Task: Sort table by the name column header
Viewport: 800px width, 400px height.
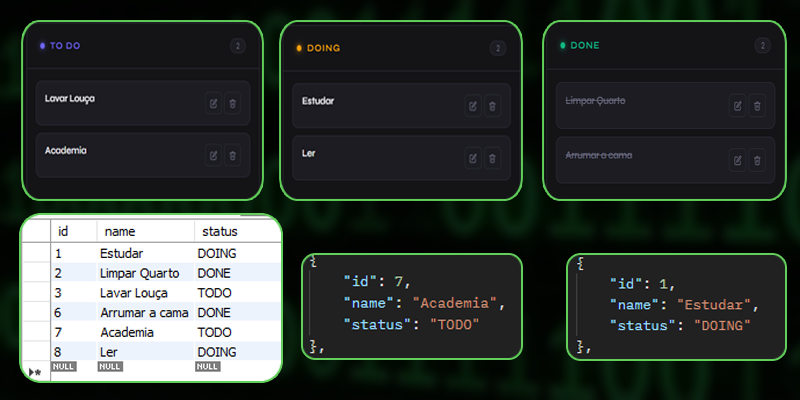Action: pyautogui.click(x=145, y=231)
